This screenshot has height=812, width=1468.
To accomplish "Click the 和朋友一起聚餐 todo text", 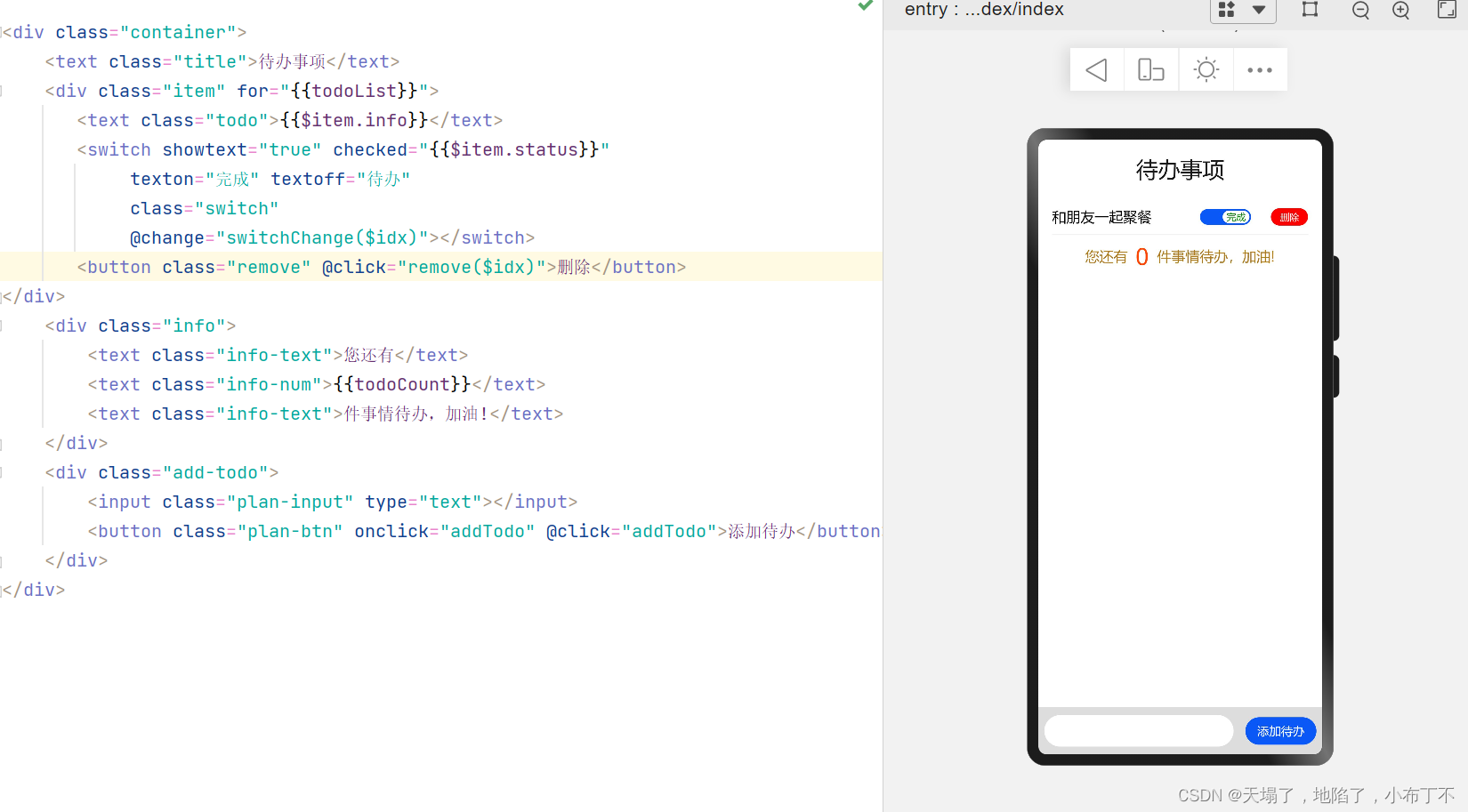I will [x=1101, y=217].
